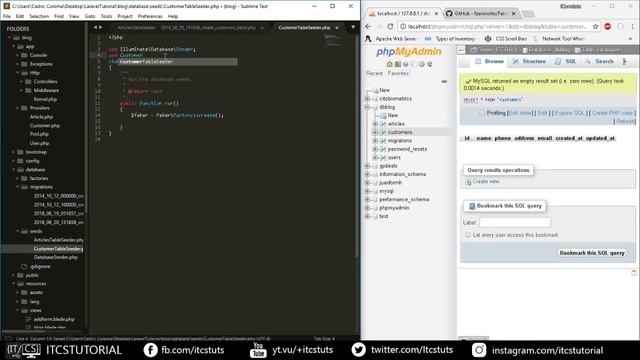Bookmark page with the star icon
This screenshot has width=640, height=360.
tap(596, 27)
